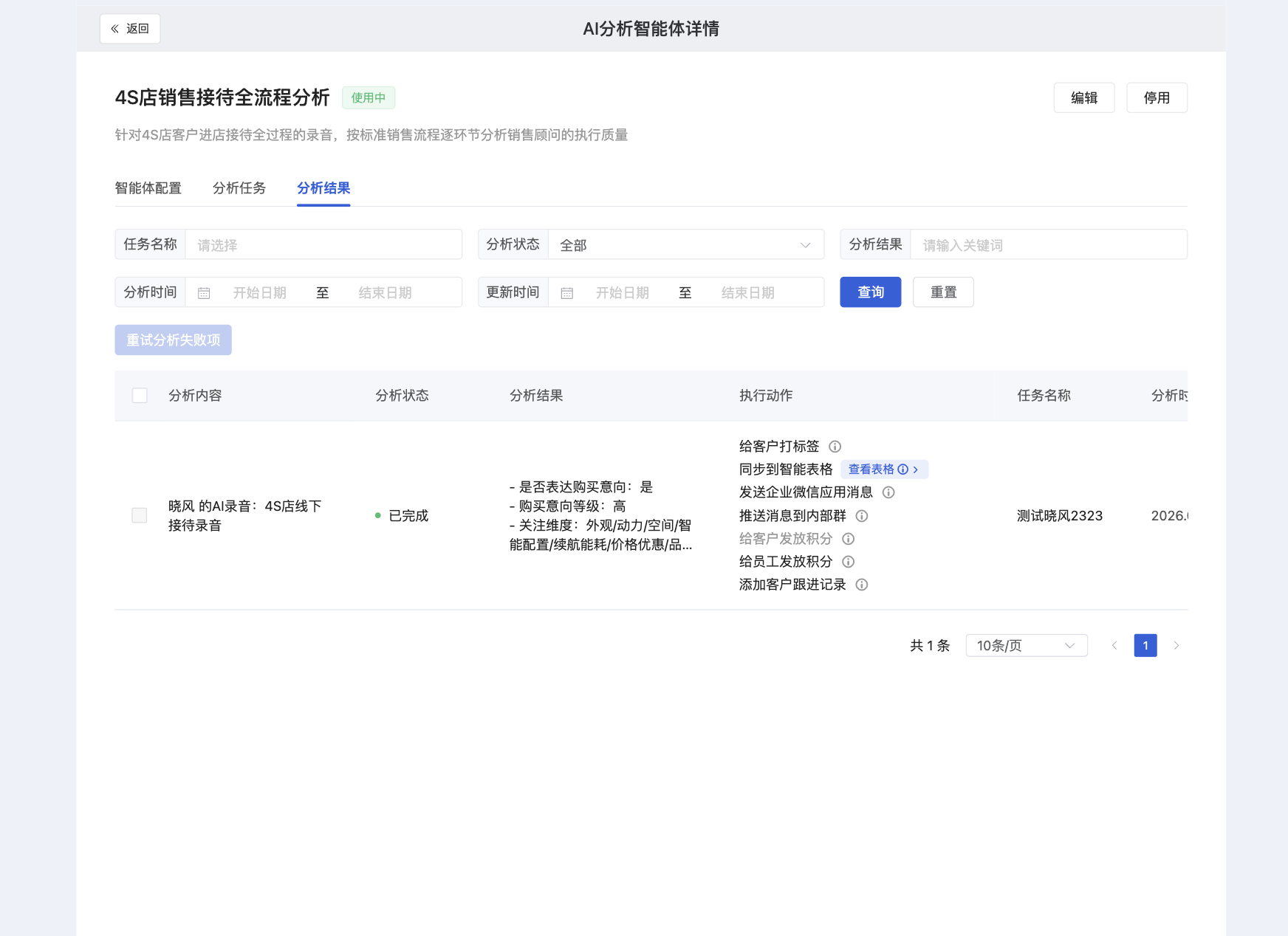The image size is (1288, 936).
Task: Click the info icon beside 给员工发放积分
Action: point(849,562)
